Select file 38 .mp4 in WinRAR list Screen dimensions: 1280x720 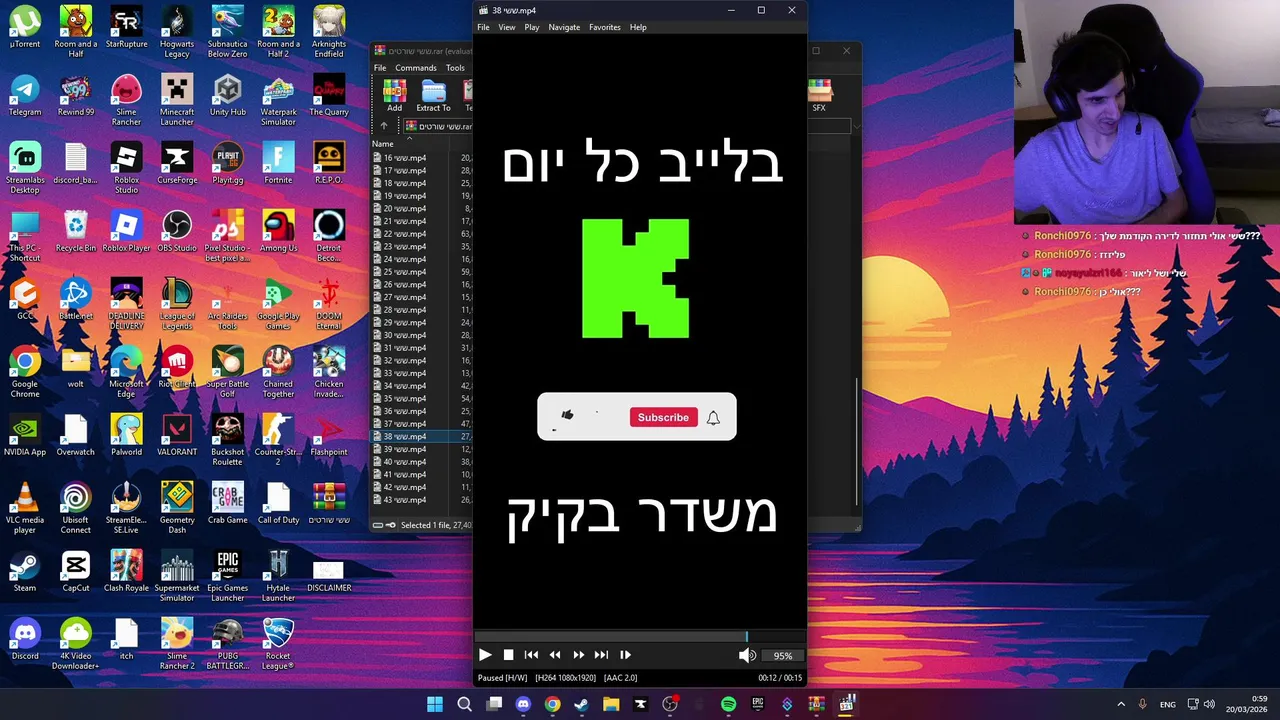coord(405,437)
